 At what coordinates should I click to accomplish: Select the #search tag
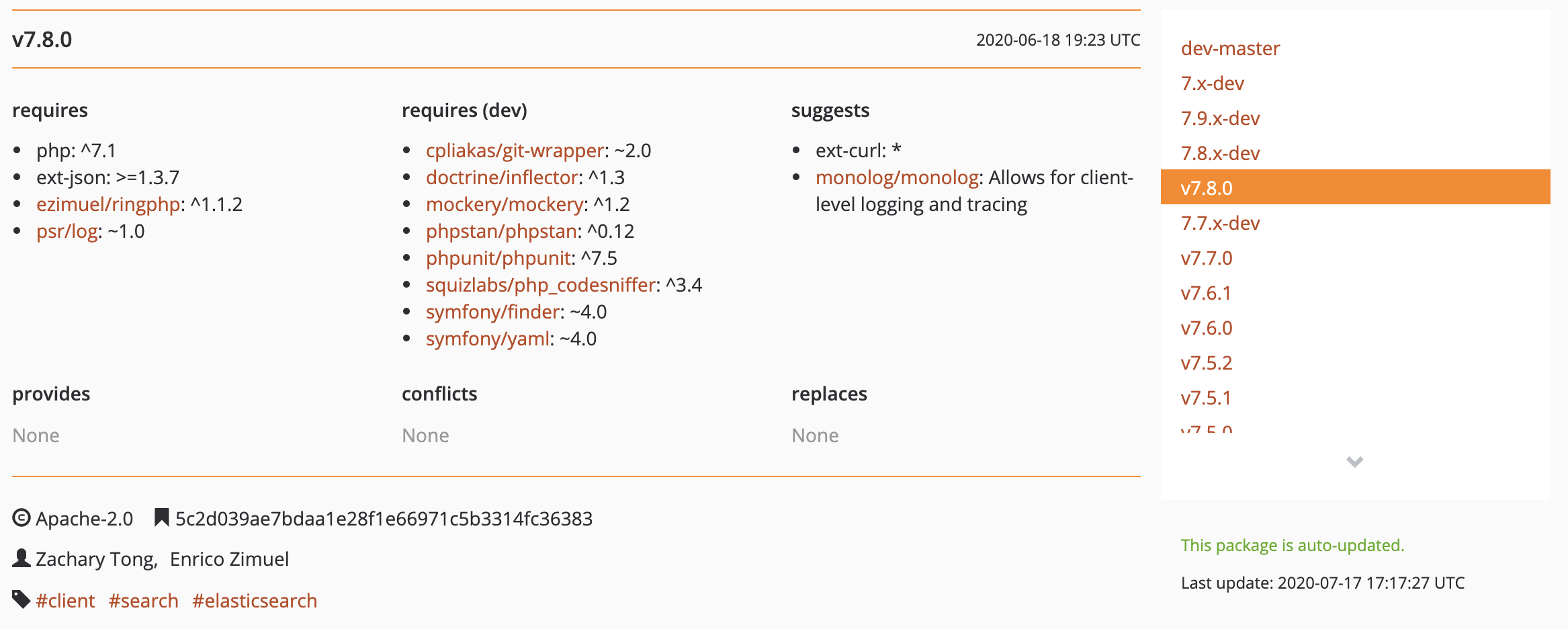coord(143,600)
